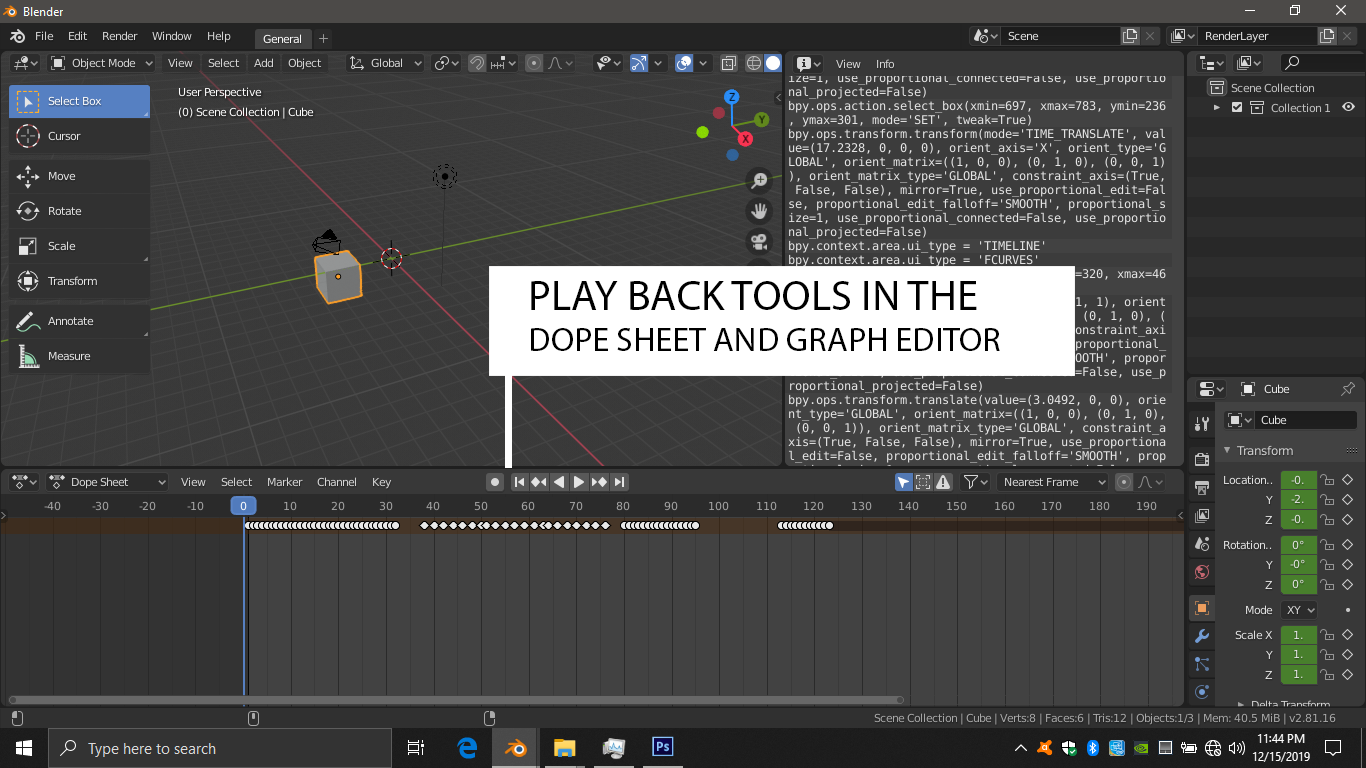The height and width of the screenshot is (768, 1366).
Task: Activate the Move tool
Action: point(79,176)
